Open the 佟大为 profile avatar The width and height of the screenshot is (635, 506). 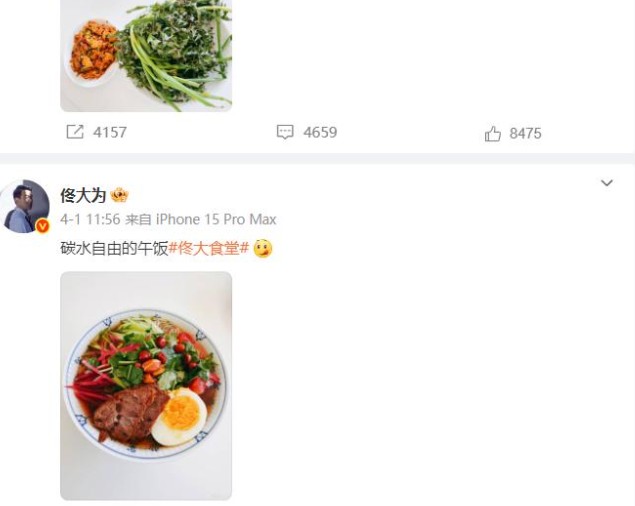[x=25, y=207]
